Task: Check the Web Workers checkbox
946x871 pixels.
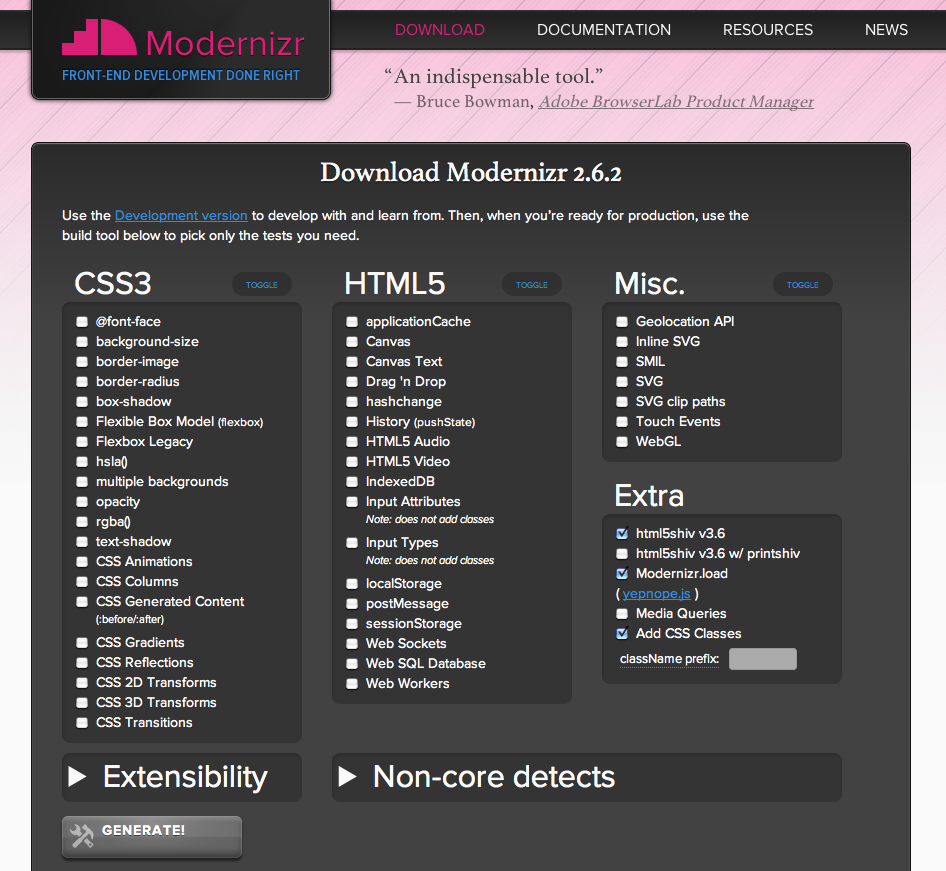Action: point(352,683)
